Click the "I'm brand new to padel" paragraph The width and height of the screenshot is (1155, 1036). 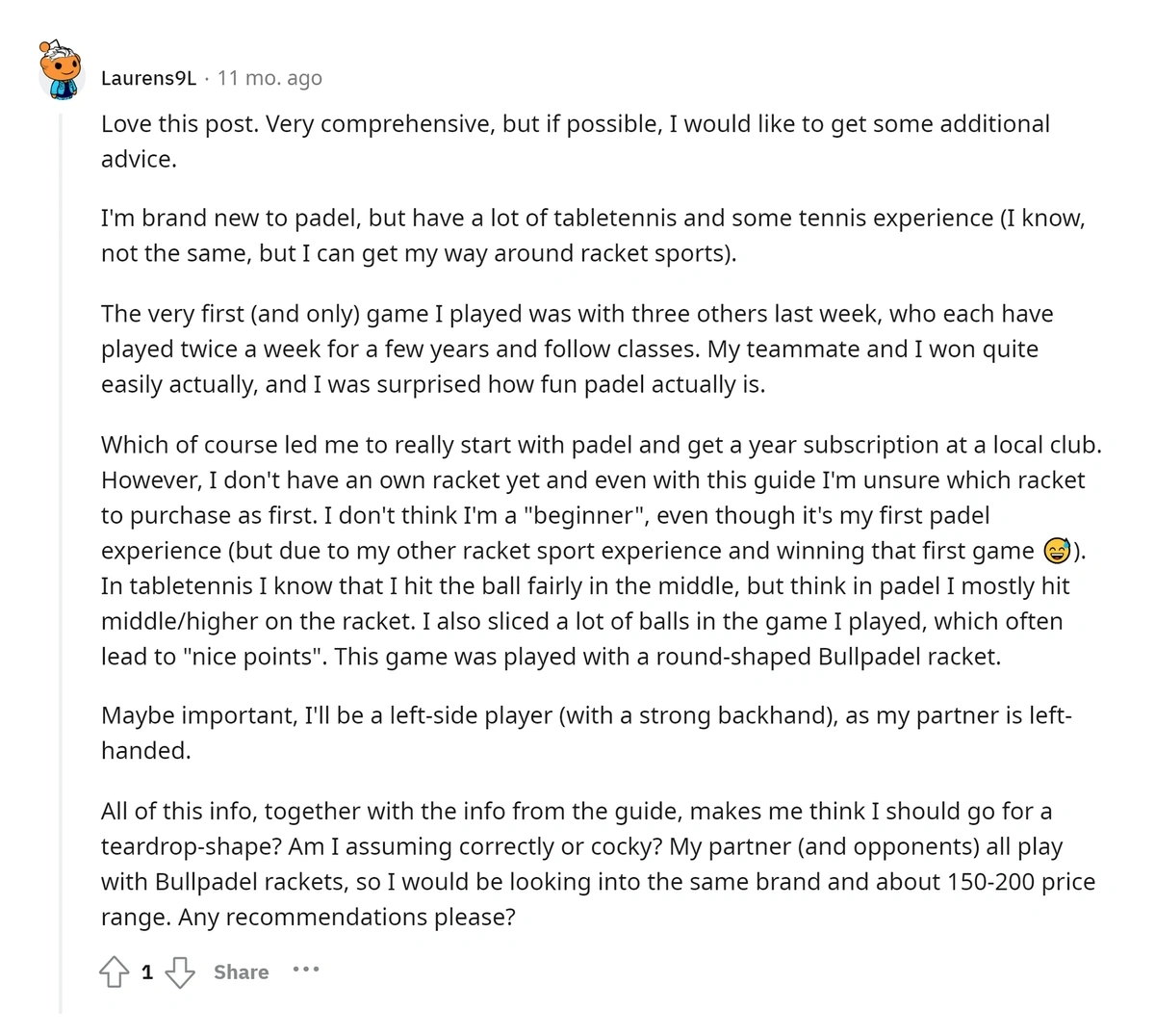[593, 236]
